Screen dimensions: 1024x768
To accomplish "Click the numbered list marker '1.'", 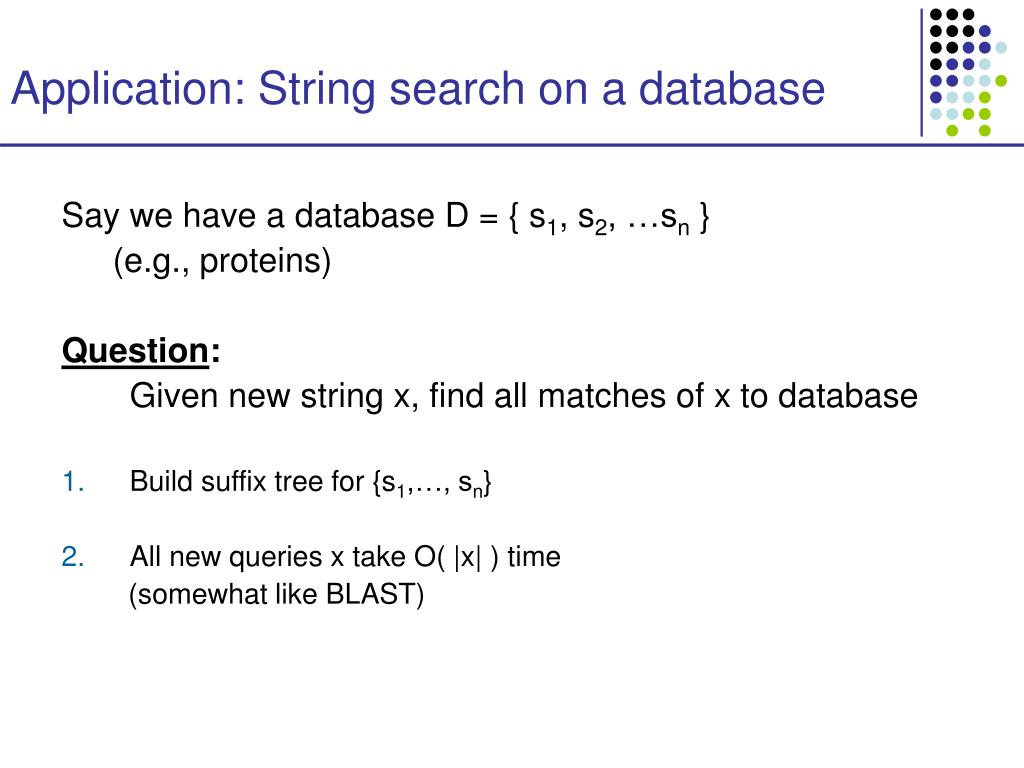I will tap(73, 482).
